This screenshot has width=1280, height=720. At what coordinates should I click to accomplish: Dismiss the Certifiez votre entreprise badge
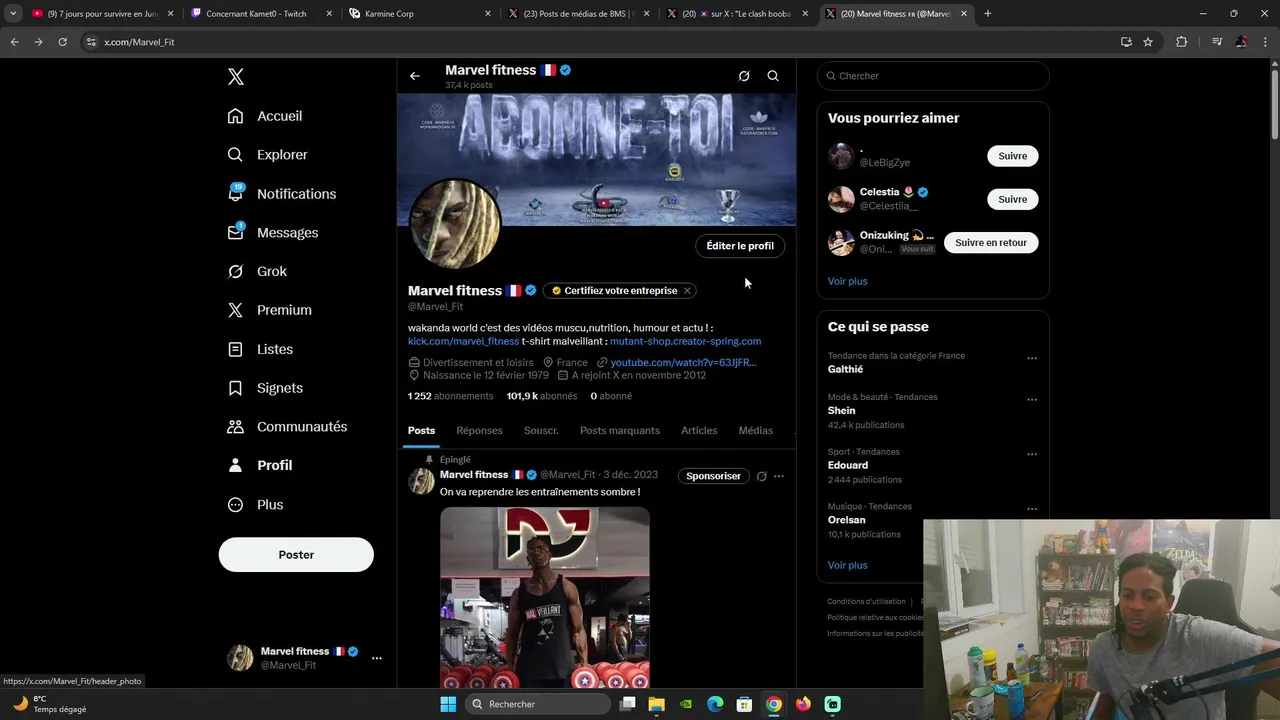click(x=687, y=291)
